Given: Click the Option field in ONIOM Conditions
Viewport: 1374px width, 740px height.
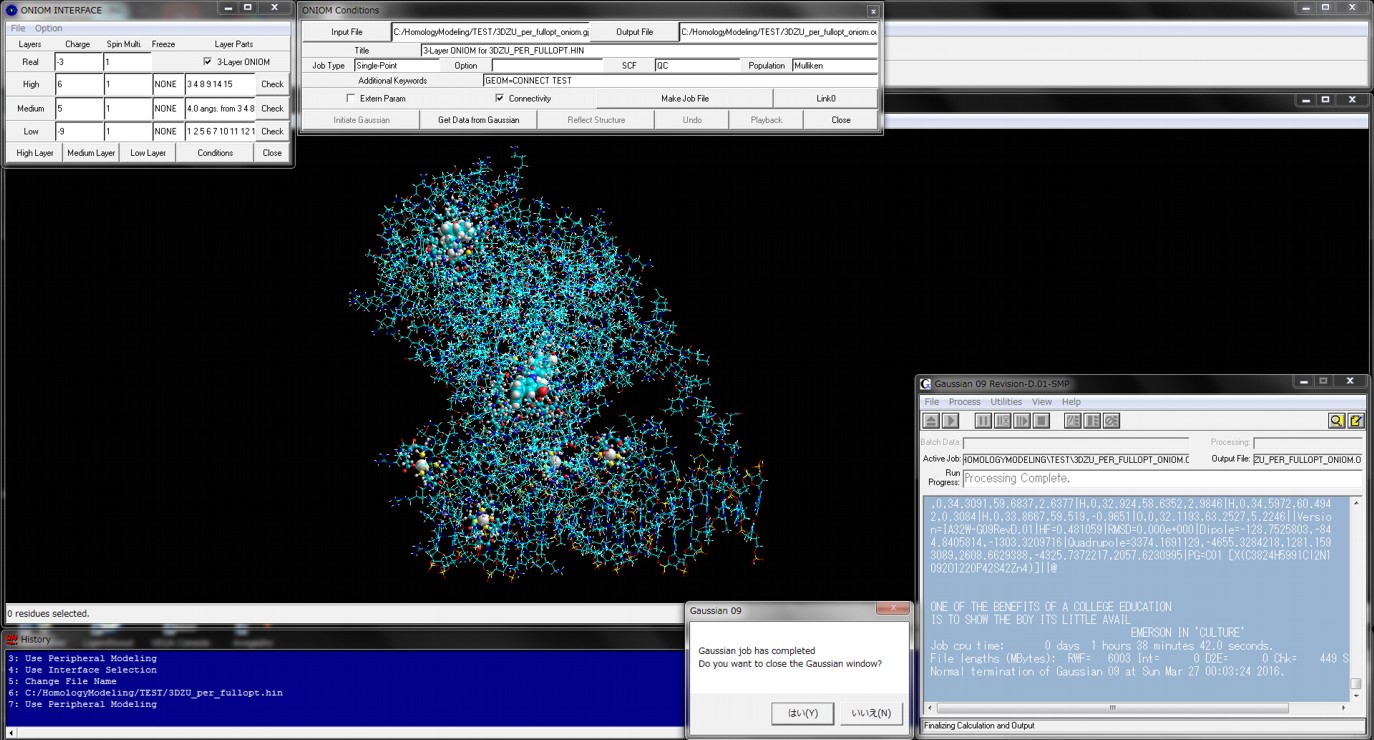Looking at the screenshot, I should [547, 65].
